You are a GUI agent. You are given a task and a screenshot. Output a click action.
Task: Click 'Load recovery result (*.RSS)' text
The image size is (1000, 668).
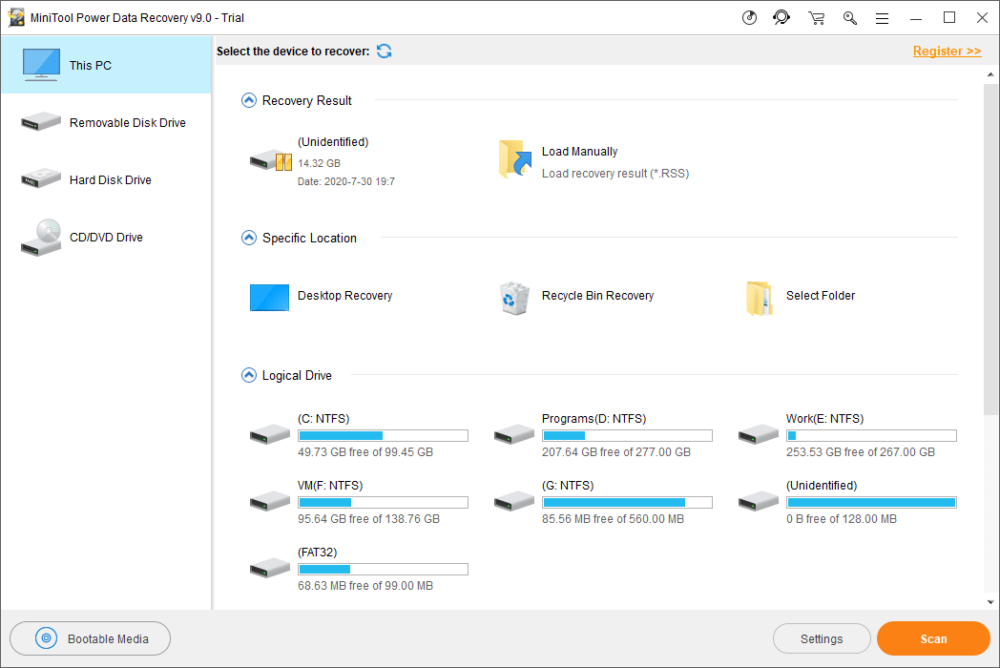[615, 174]
